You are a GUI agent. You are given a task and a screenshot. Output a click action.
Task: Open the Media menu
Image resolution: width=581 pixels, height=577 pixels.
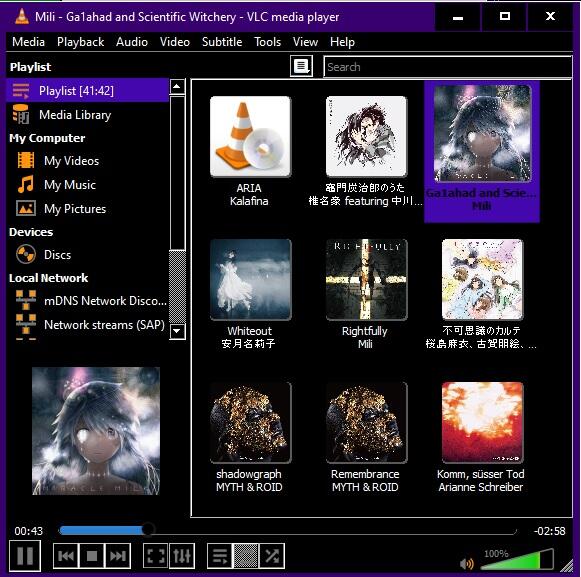29,42
